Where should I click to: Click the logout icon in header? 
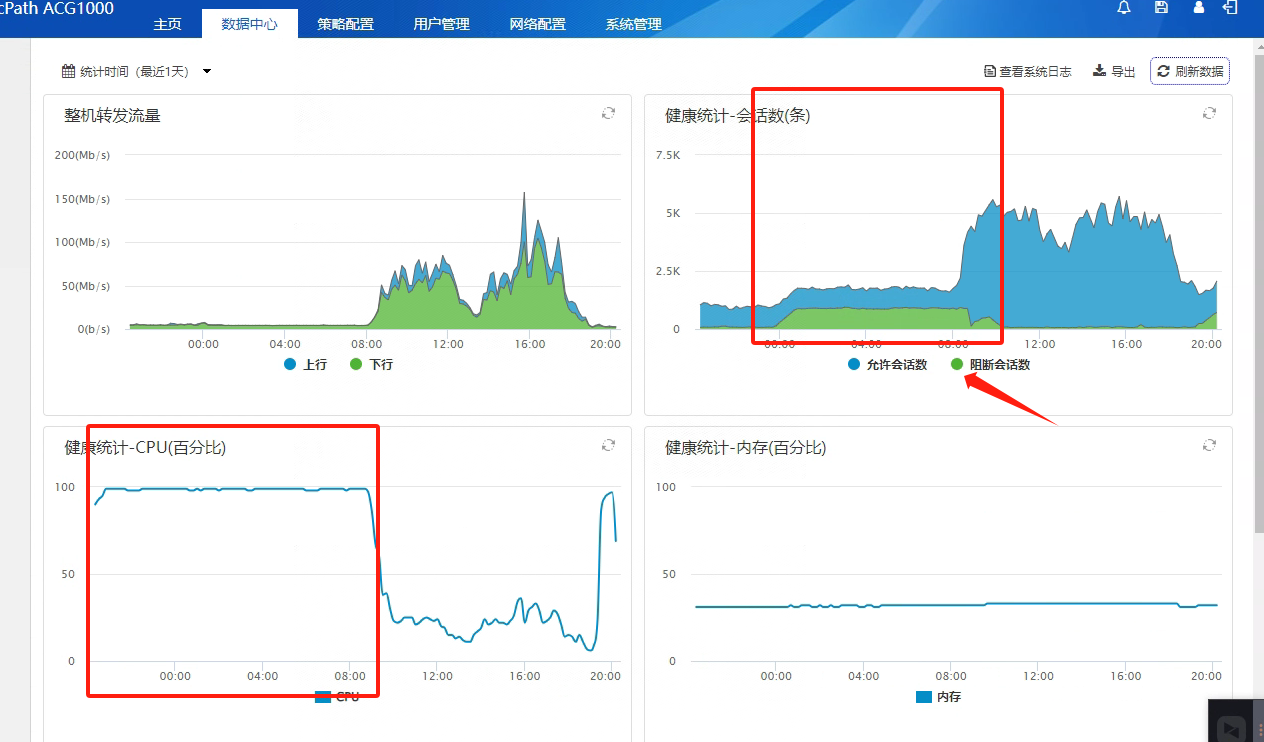[x=1230, y=7]
